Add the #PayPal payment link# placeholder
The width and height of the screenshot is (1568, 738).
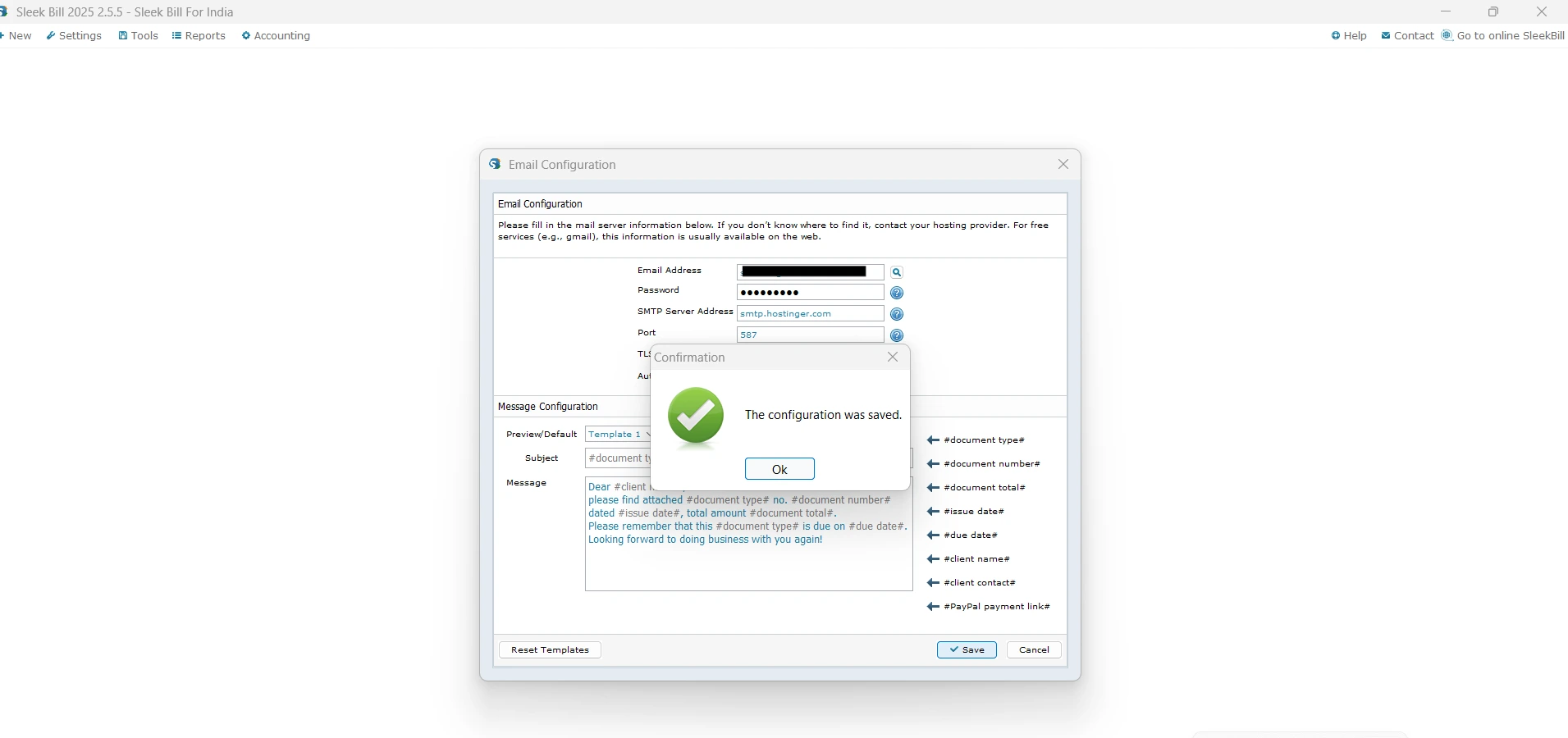933,607
